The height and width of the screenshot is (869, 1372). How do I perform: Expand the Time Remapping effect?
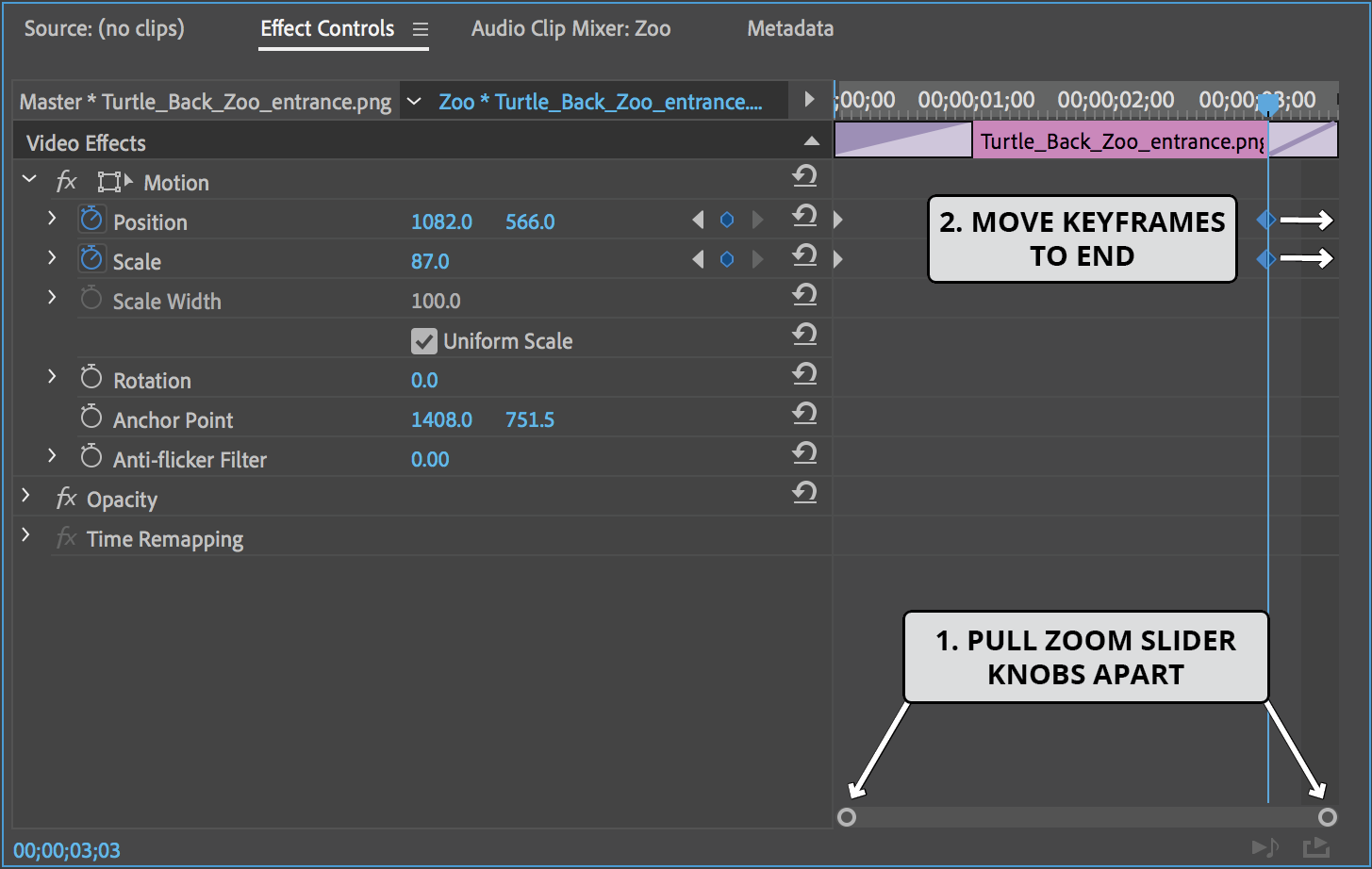point(26,536)
